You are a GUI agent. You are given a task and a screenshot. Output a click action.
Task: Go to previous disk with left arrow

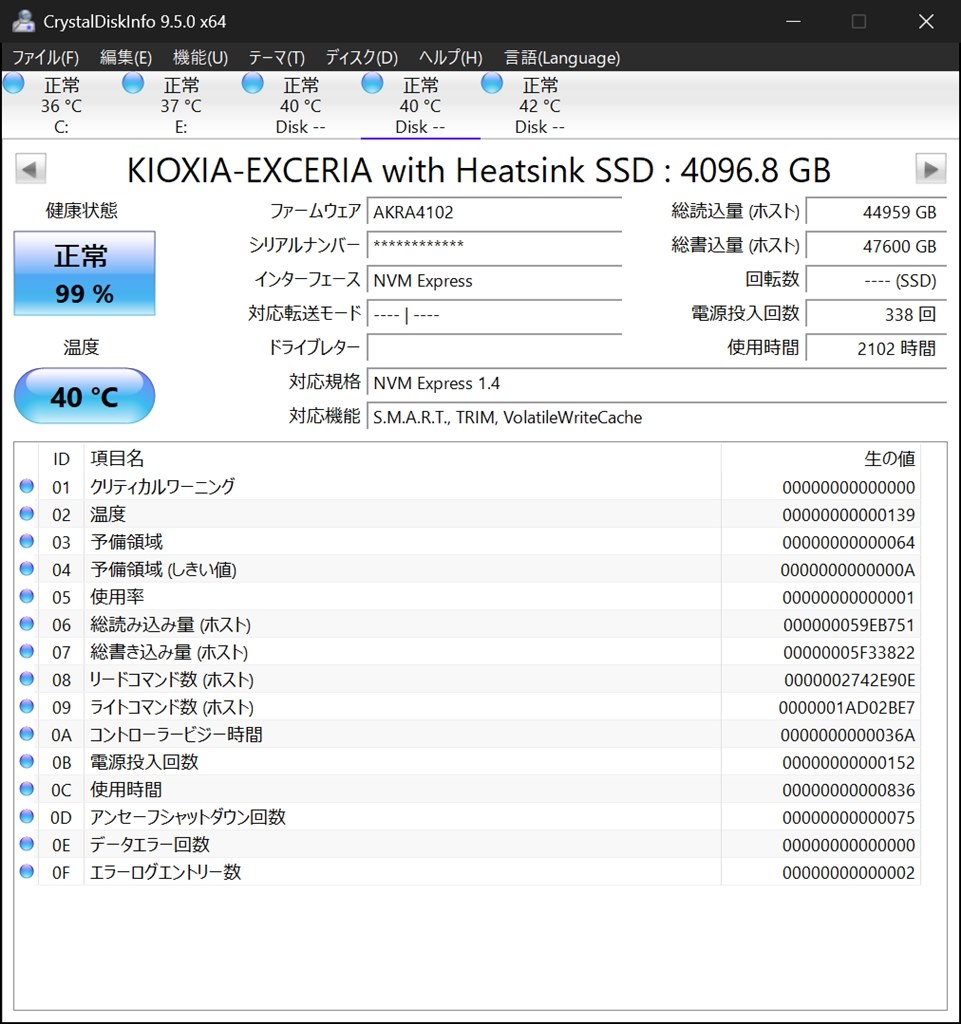click(x=31, y=169)
